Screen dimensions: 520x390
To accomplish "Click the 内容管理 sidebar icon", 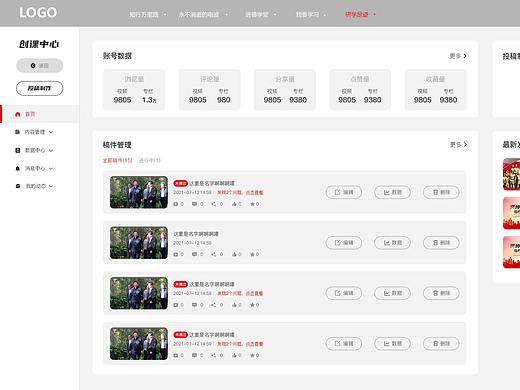I will [18, 132].
